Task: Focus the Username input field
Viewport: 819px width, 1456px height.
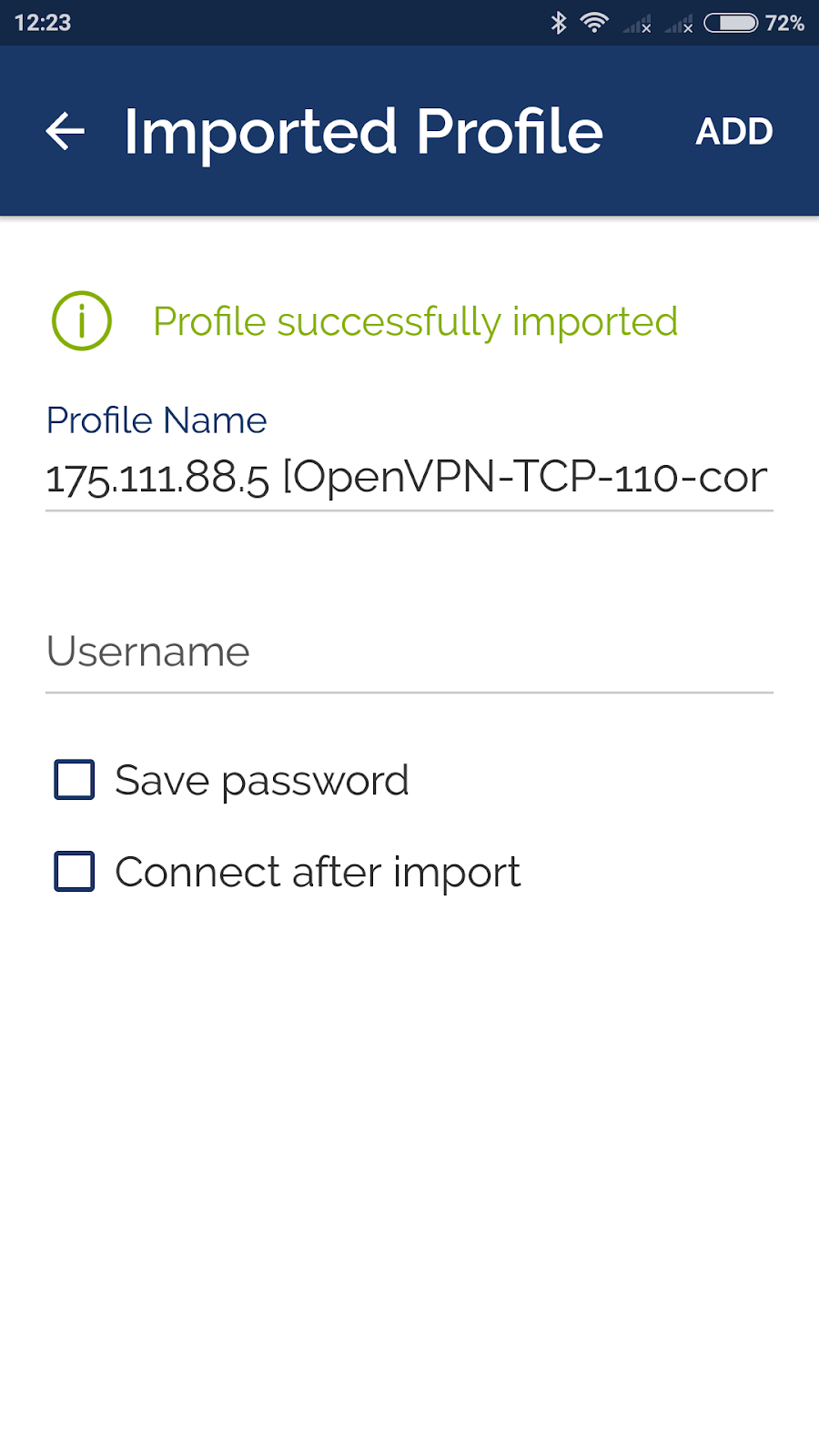Action: (x=409, y=652)
